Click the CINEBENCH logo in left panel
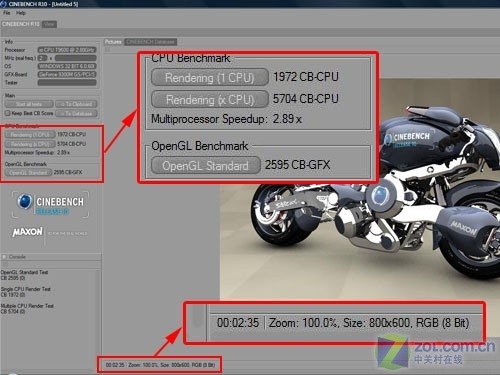This screenshot has height=375, width=500. [x=50, y=204]
